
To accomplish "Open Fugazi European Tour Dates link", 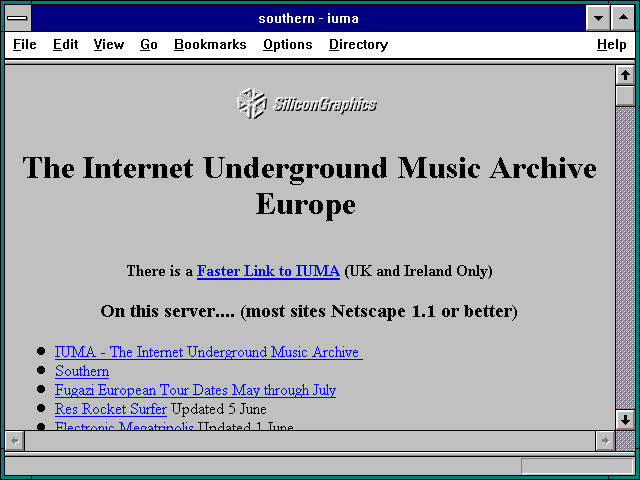I will [196, 390].
